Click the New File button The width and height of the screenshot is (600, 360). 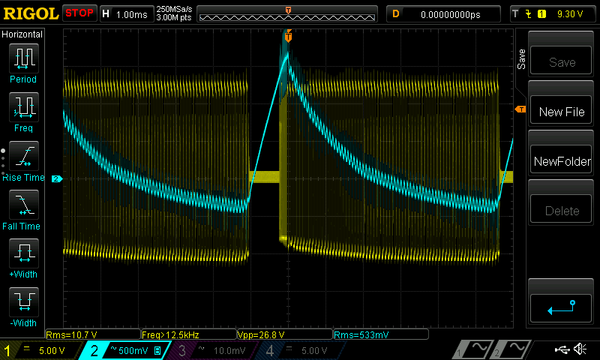(x=561, y=111)
